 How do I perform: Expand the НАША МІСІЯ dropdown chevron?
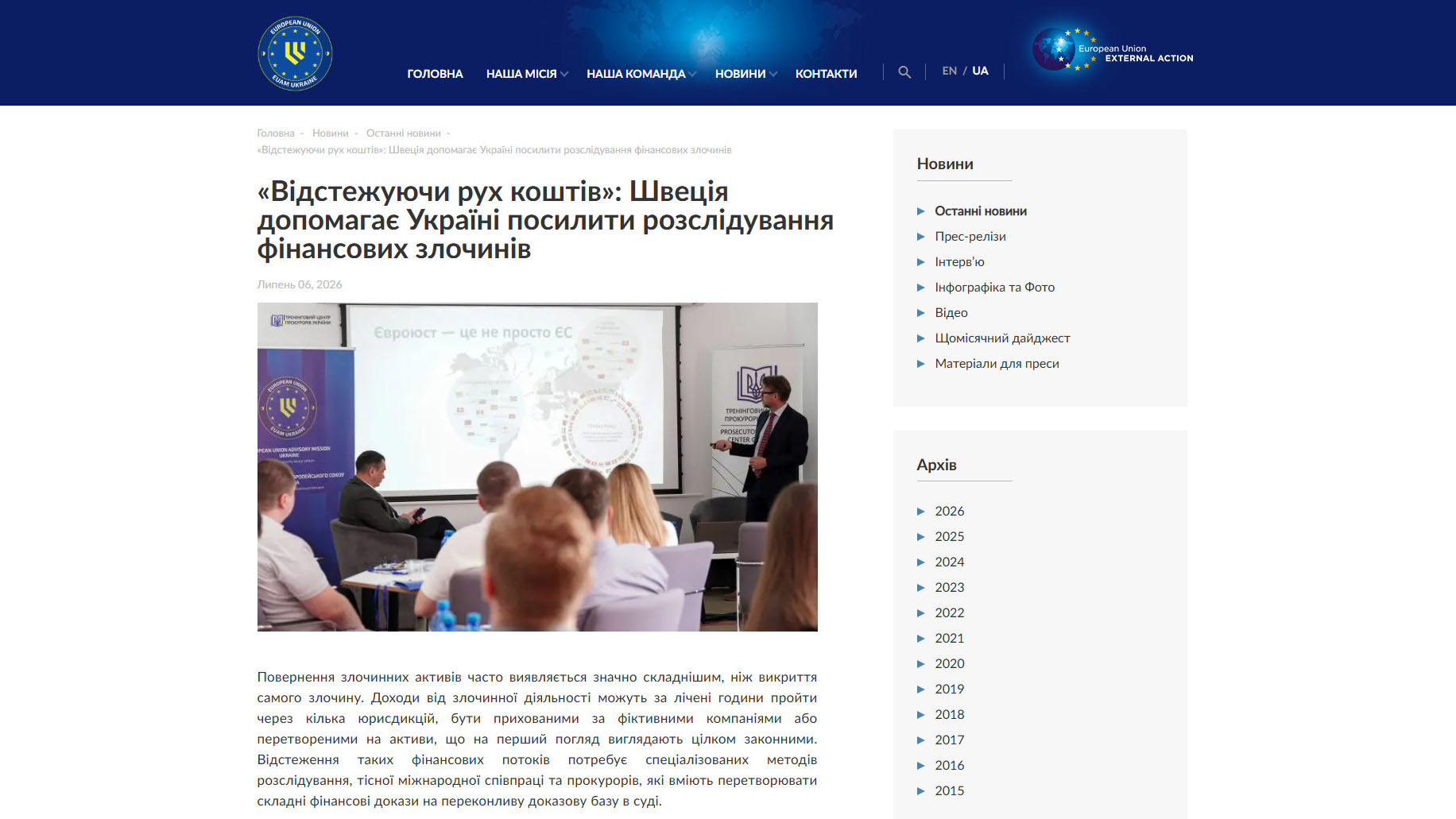(564, 74)
